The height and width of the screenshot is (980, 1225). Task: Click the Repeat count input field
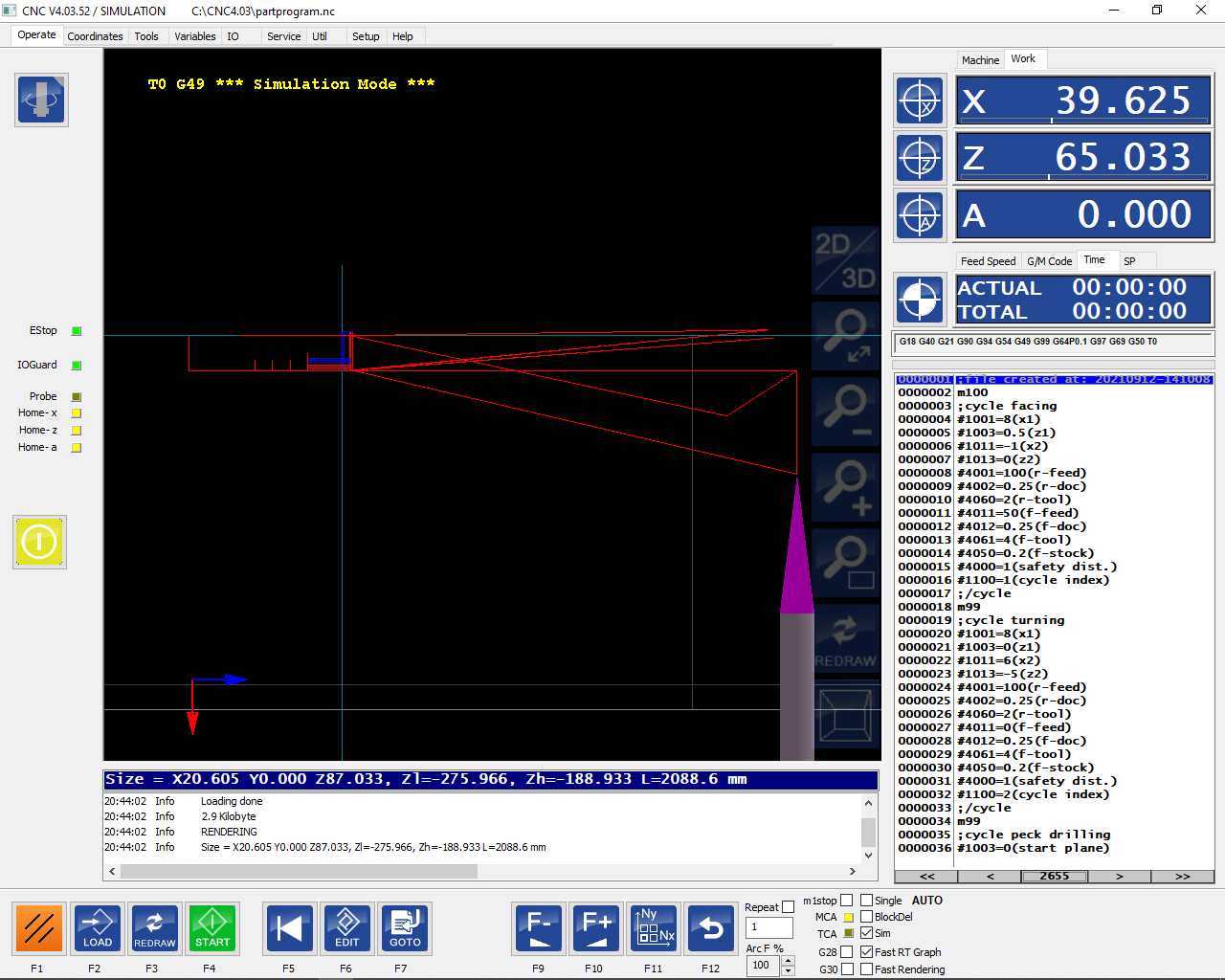click(769, 927)
